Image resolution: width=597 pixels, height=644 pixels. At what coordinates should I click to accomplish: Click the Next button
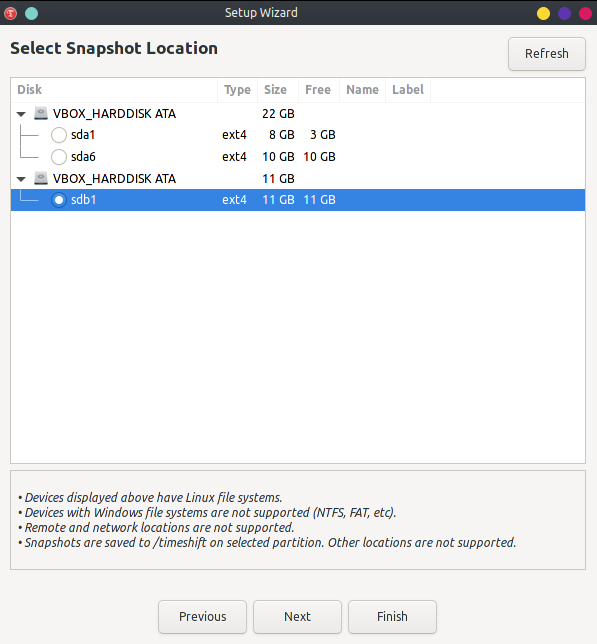point(297,616)
